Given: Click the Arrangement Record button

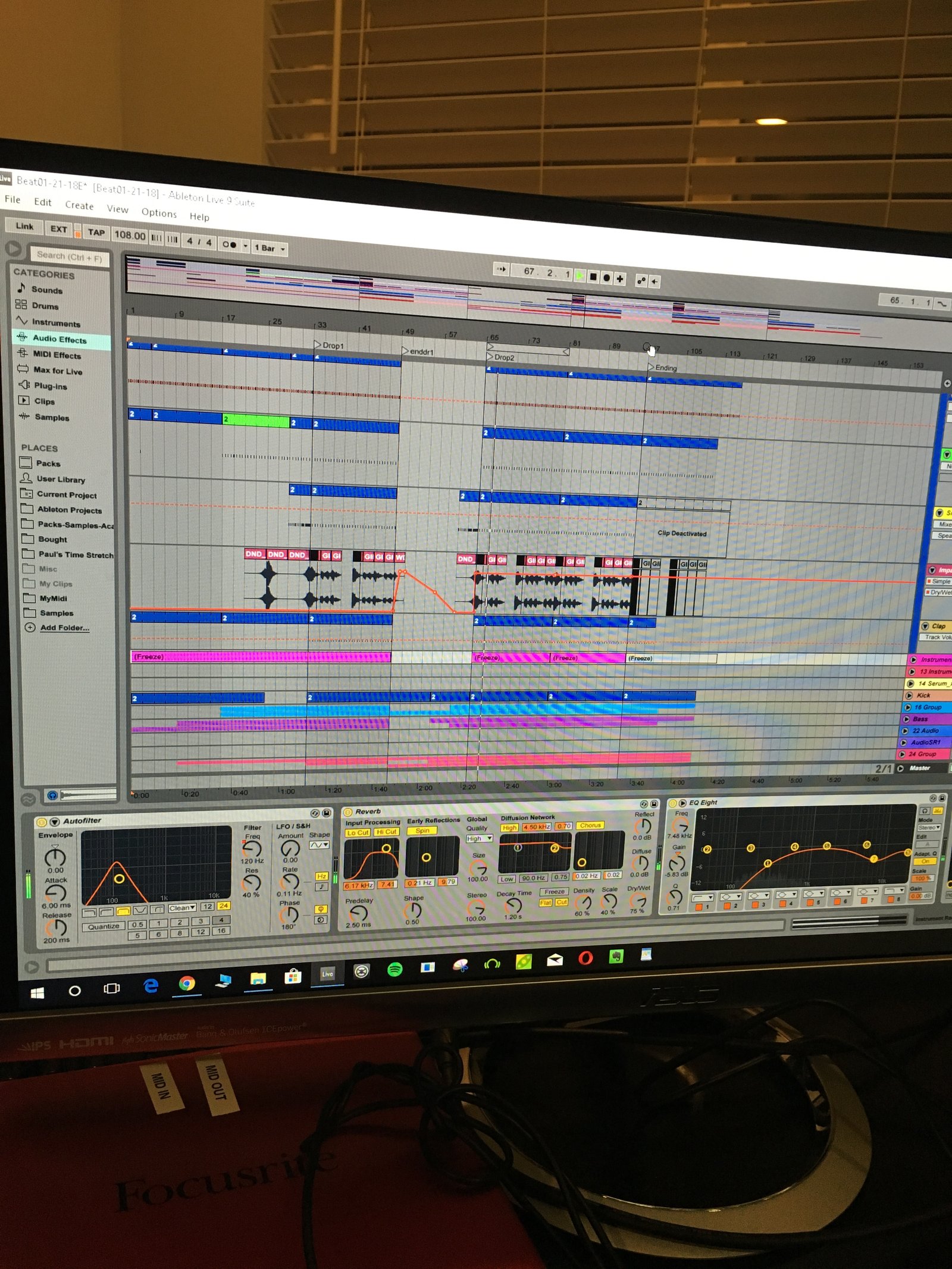Looking at the screenshot, I should pos(606,277).
